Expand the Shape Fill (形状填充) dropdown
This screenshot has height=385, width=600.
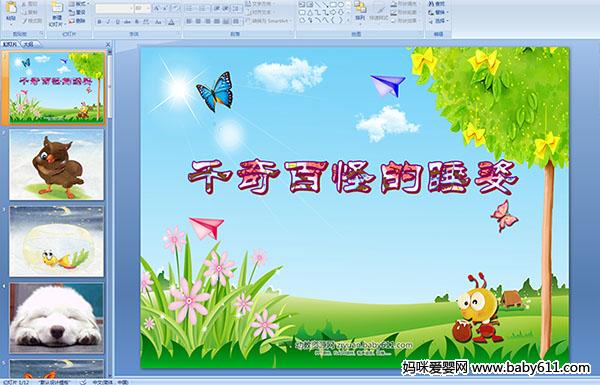pos(406,4)
